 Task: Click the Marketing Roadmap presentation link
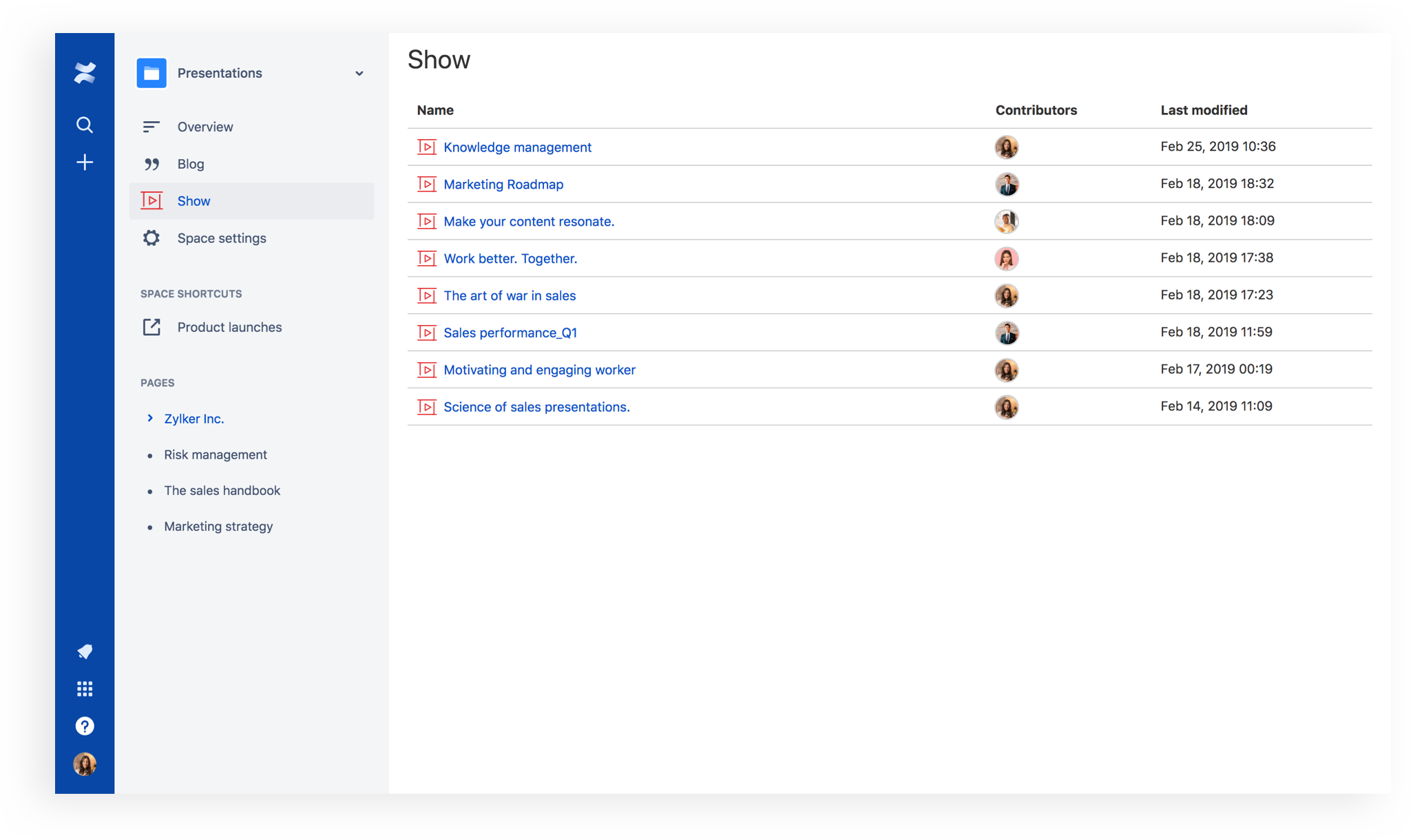point(503,183)
